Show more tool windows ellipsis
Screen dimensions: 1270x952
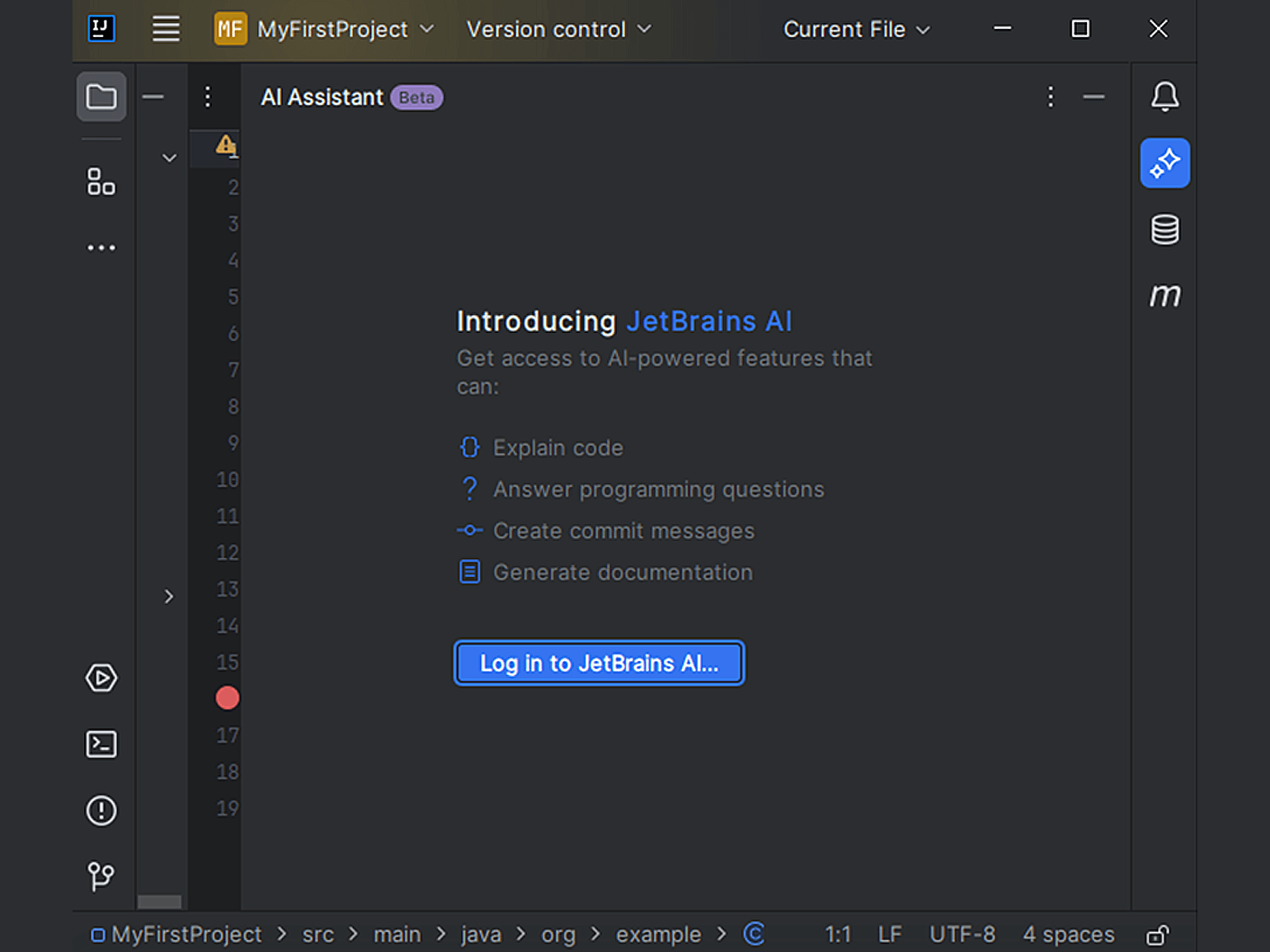coord(101,247)
